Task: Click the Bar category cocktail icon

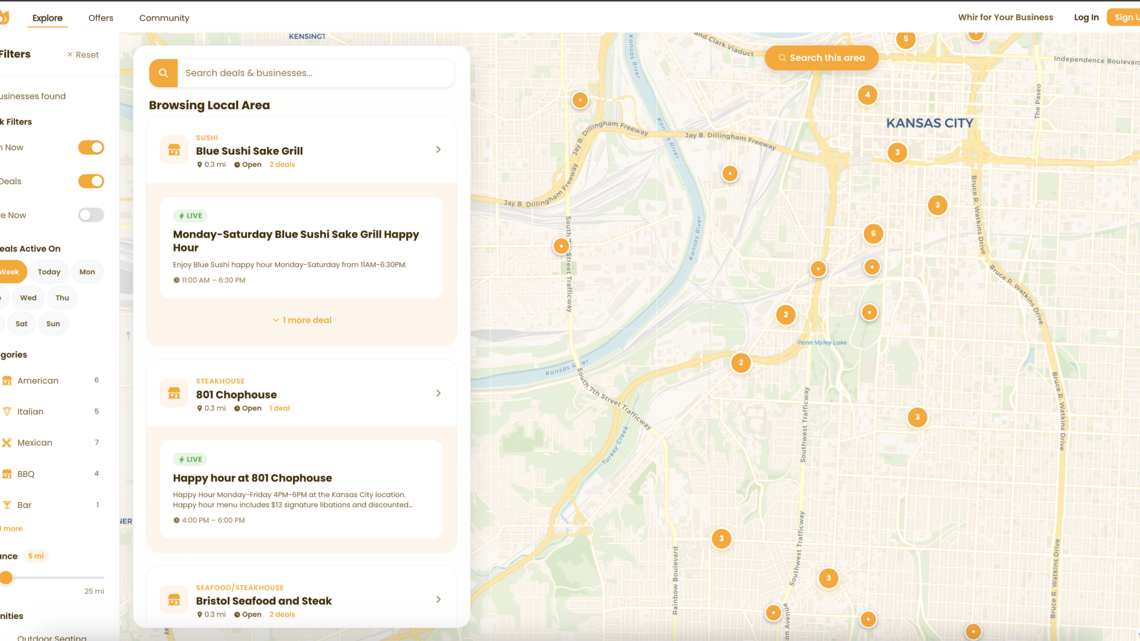Action: (x=7, y=504)
